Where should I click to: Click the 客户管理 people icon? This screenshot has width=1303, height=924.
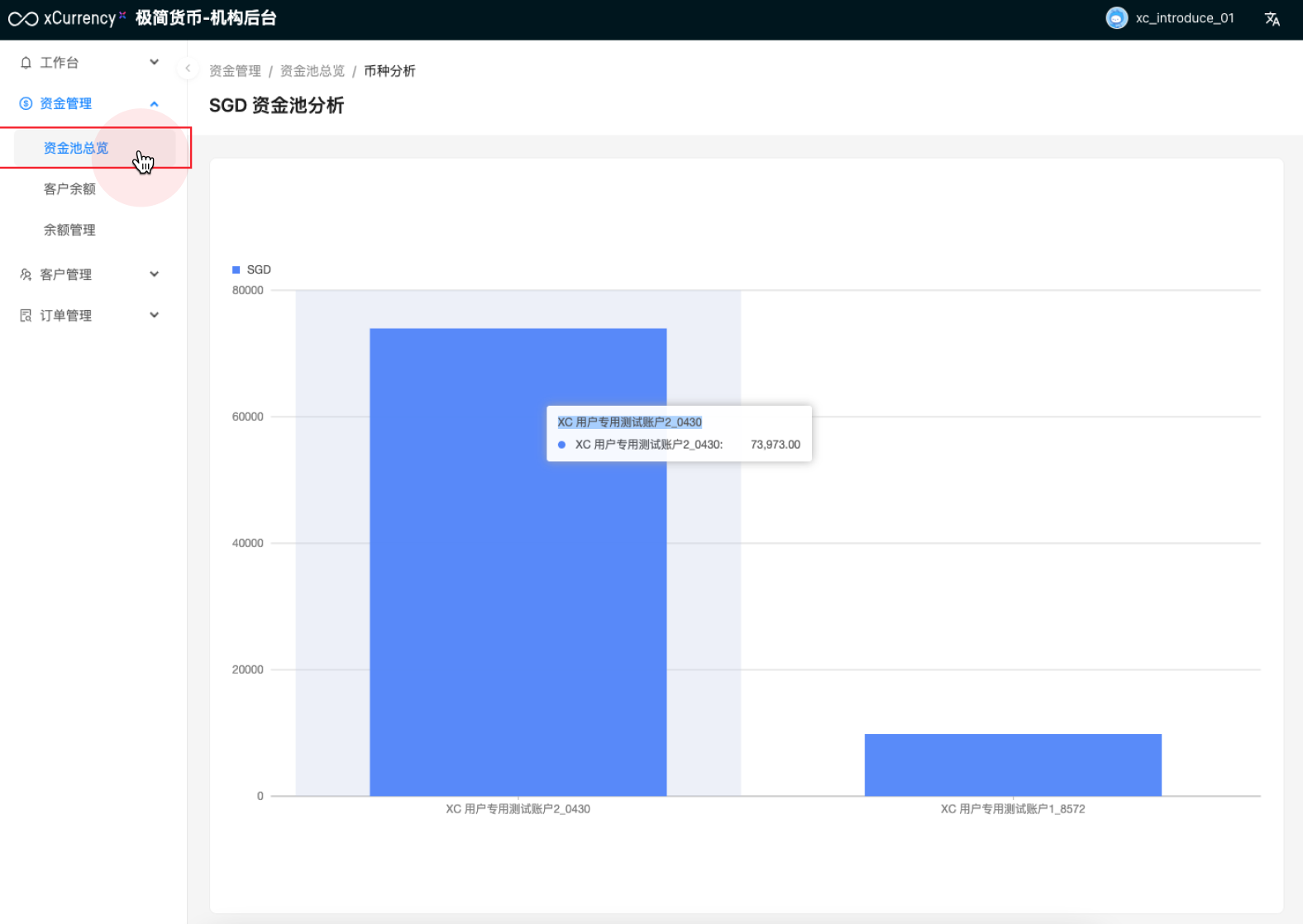pos(26,274)
